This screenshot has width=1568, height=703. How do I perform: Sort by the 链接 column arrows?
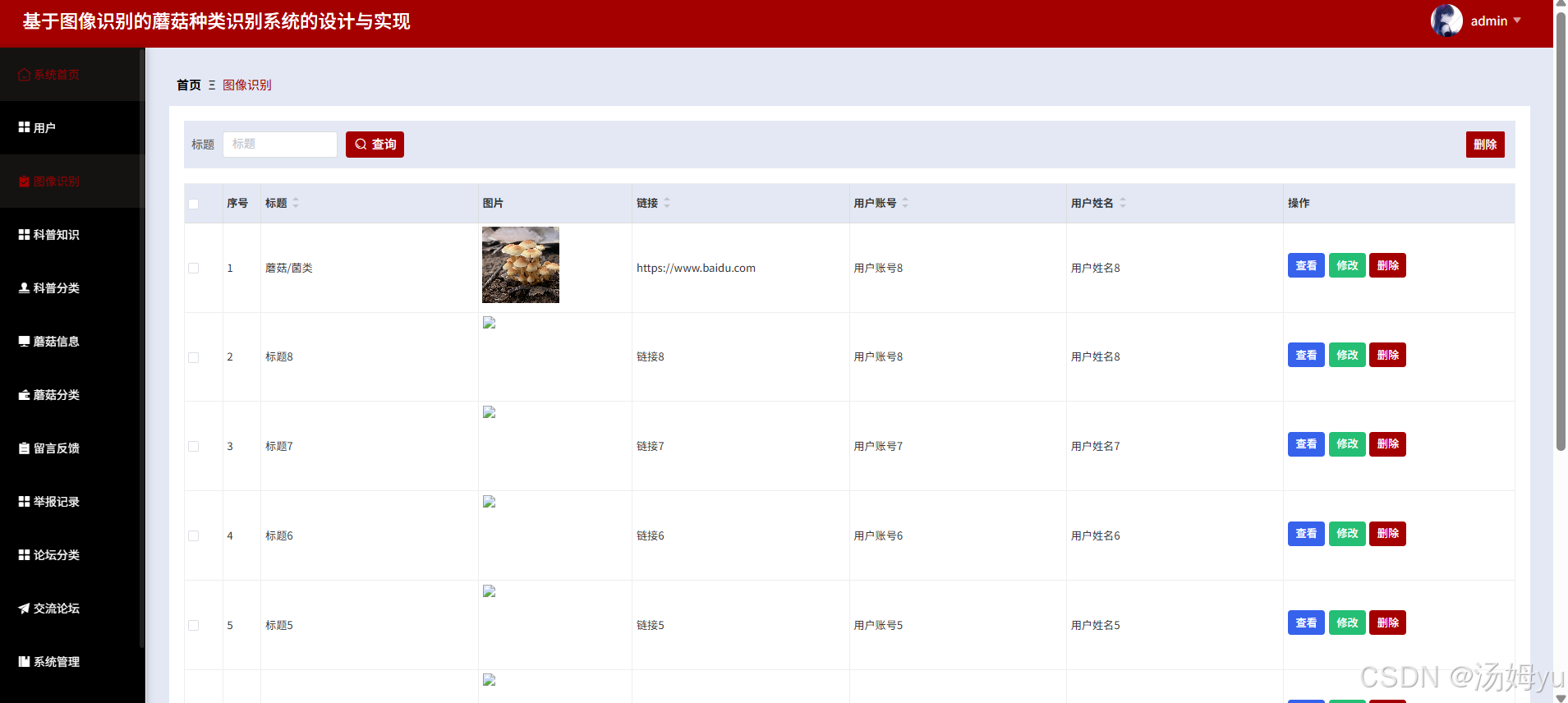(667, 203)
